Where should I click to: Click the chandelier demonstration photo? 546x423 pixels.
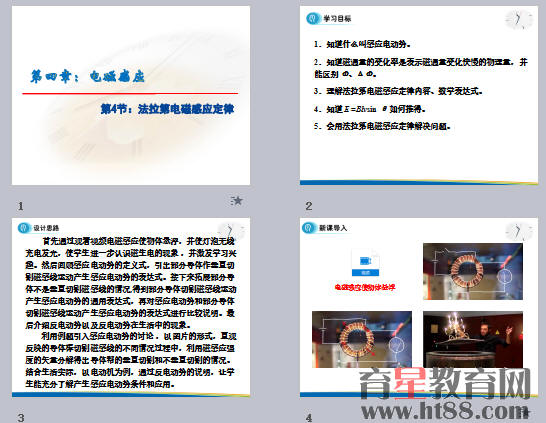pos(473,339)
